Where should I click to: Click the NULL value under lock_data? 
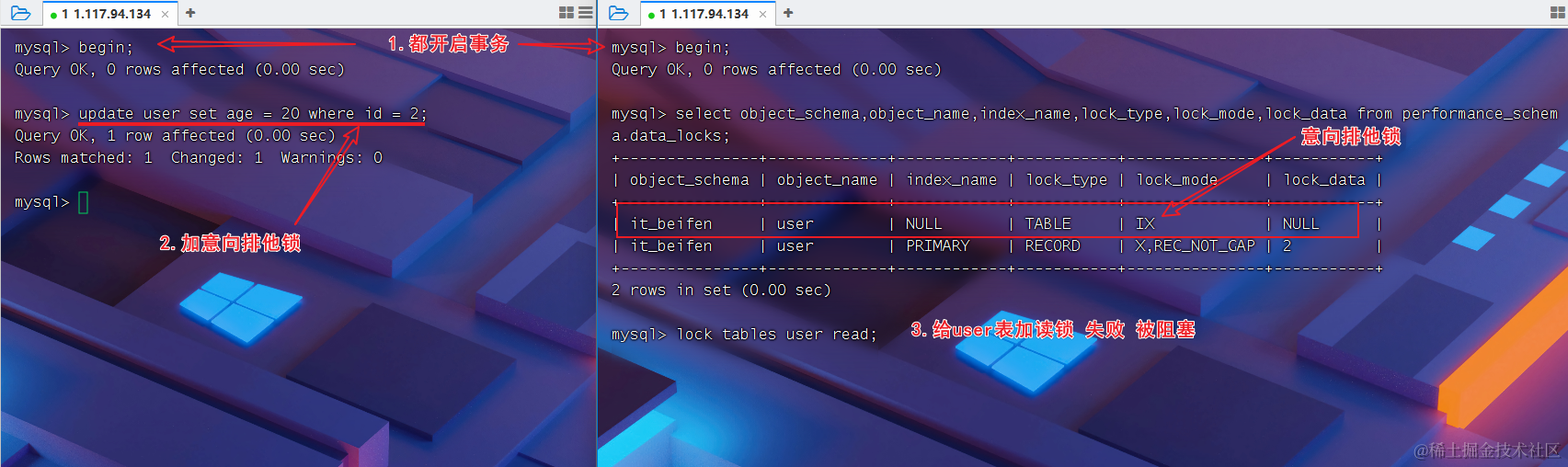[1301, 223]
